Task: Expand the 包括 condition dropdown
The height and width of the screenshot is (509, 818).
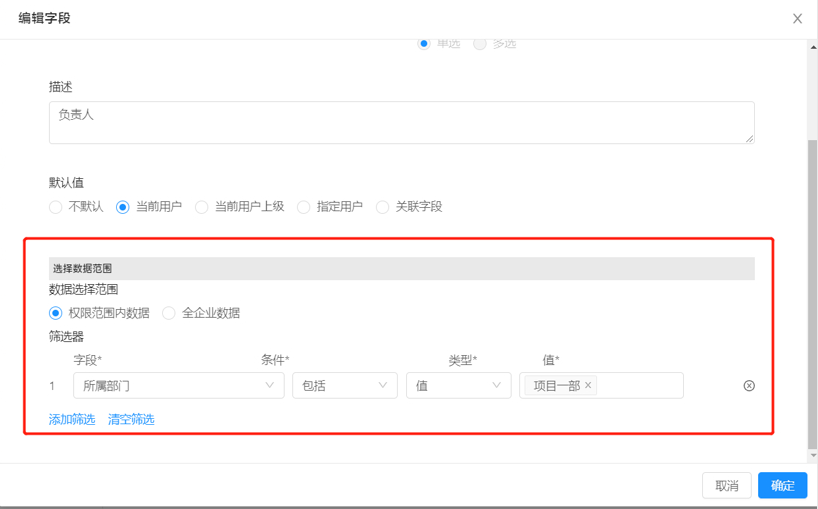Action: pos(344,385)
